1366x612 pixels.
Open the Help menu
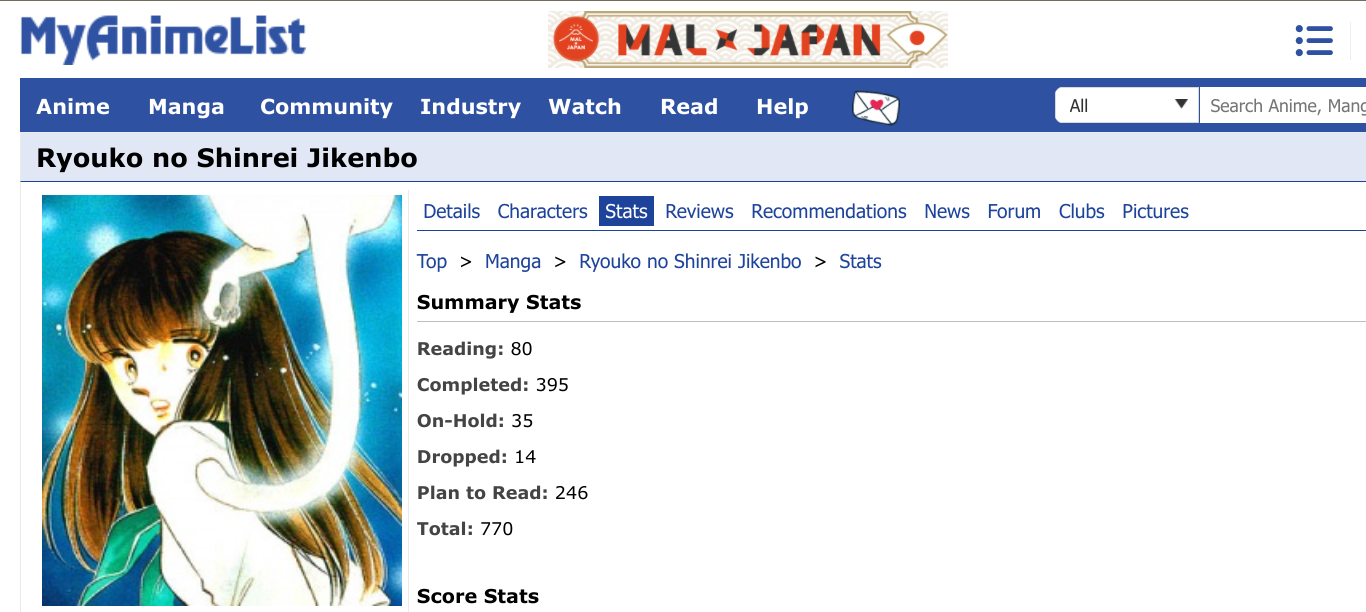pyautogui.click(x=782, y=106)
